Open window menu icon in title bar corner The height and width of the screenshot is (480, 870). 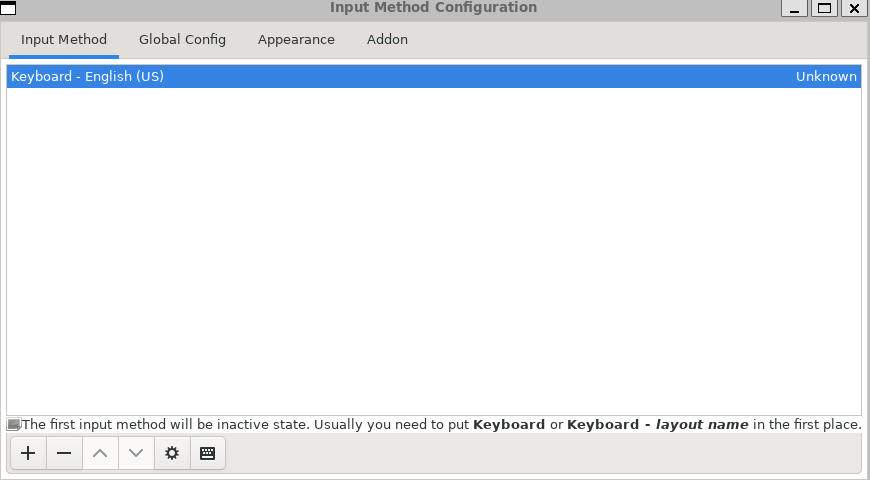8,8
